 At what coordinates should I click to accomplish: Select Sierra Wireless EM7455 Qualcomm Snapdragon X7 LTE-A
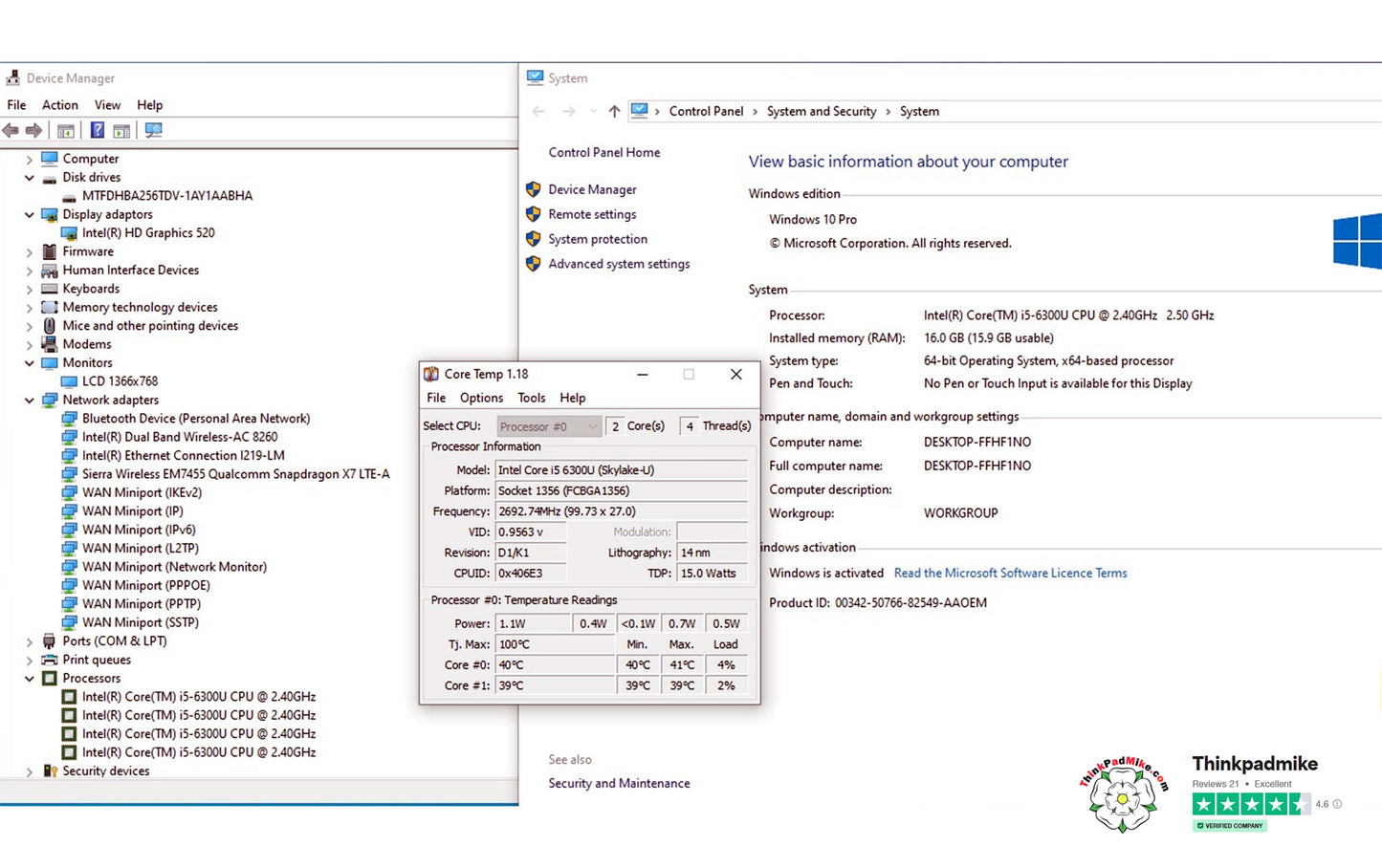pos(236,474)
